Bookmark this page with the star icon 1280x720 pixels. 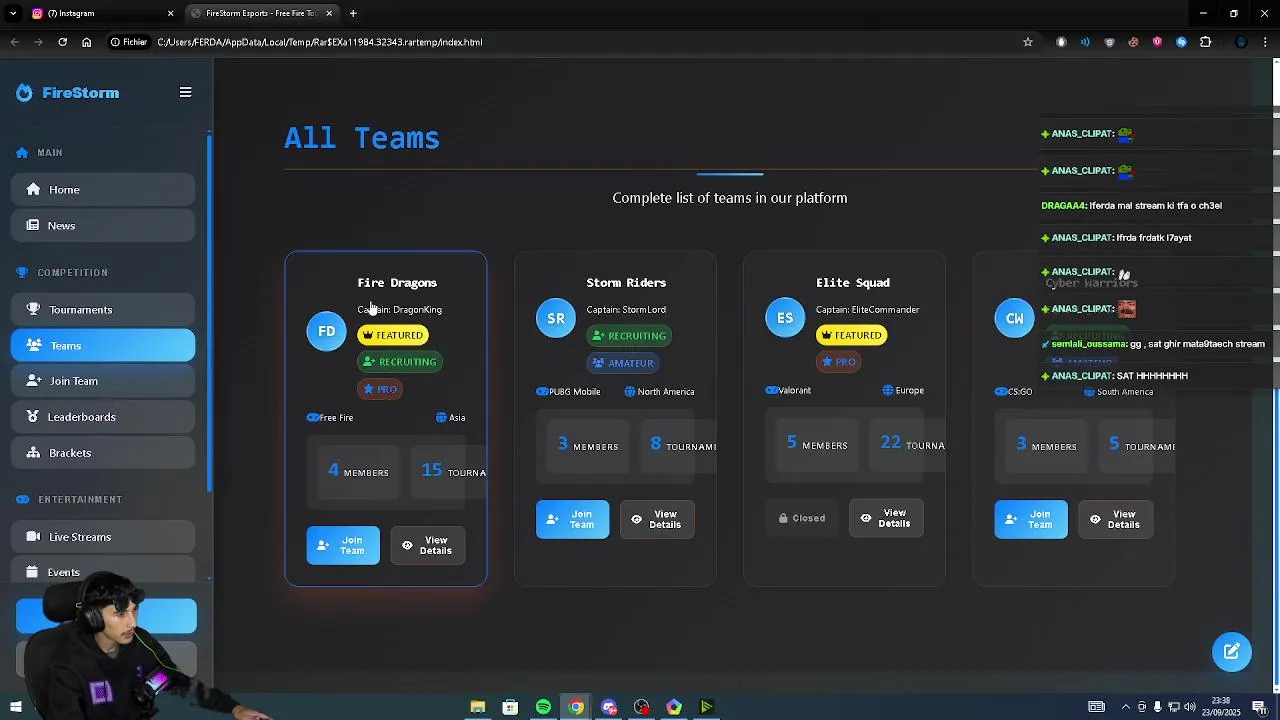point(1027,42)
